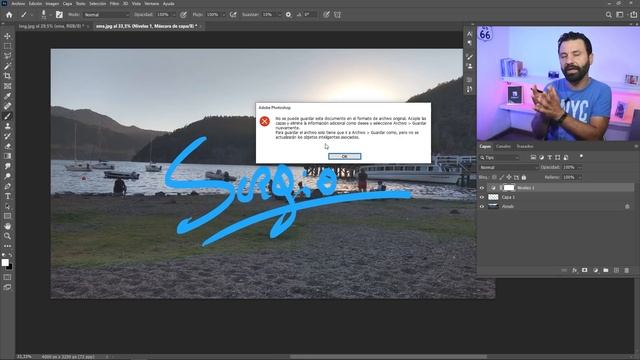Select the Healing Brush tool
Screen dimensions: 640x360
(x=7, y=106)
